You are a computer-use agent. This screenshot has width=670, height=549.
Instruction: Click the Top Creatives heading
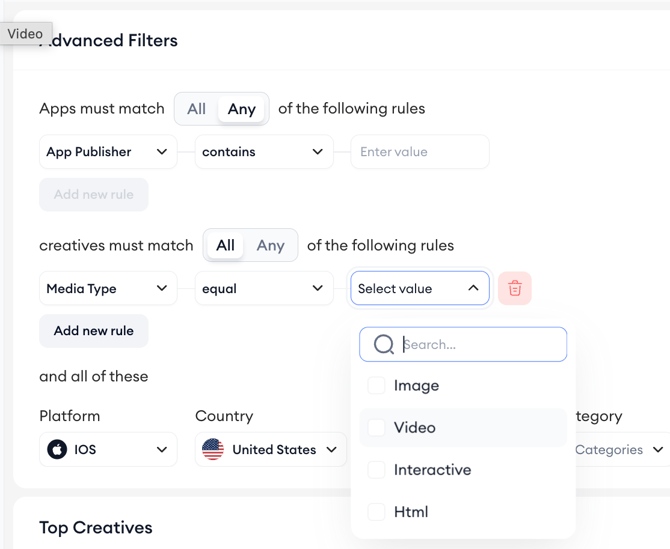[96, 528]
